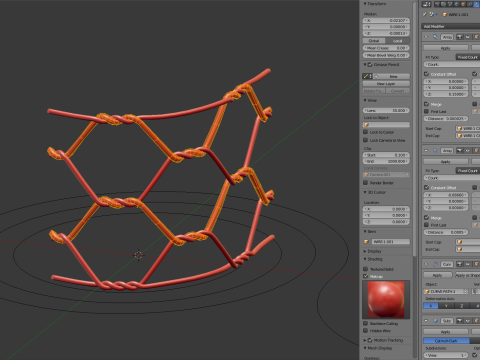Uncheck Merge in the second Array modifier
480x360 pixels.
click(x=426, y=218)
